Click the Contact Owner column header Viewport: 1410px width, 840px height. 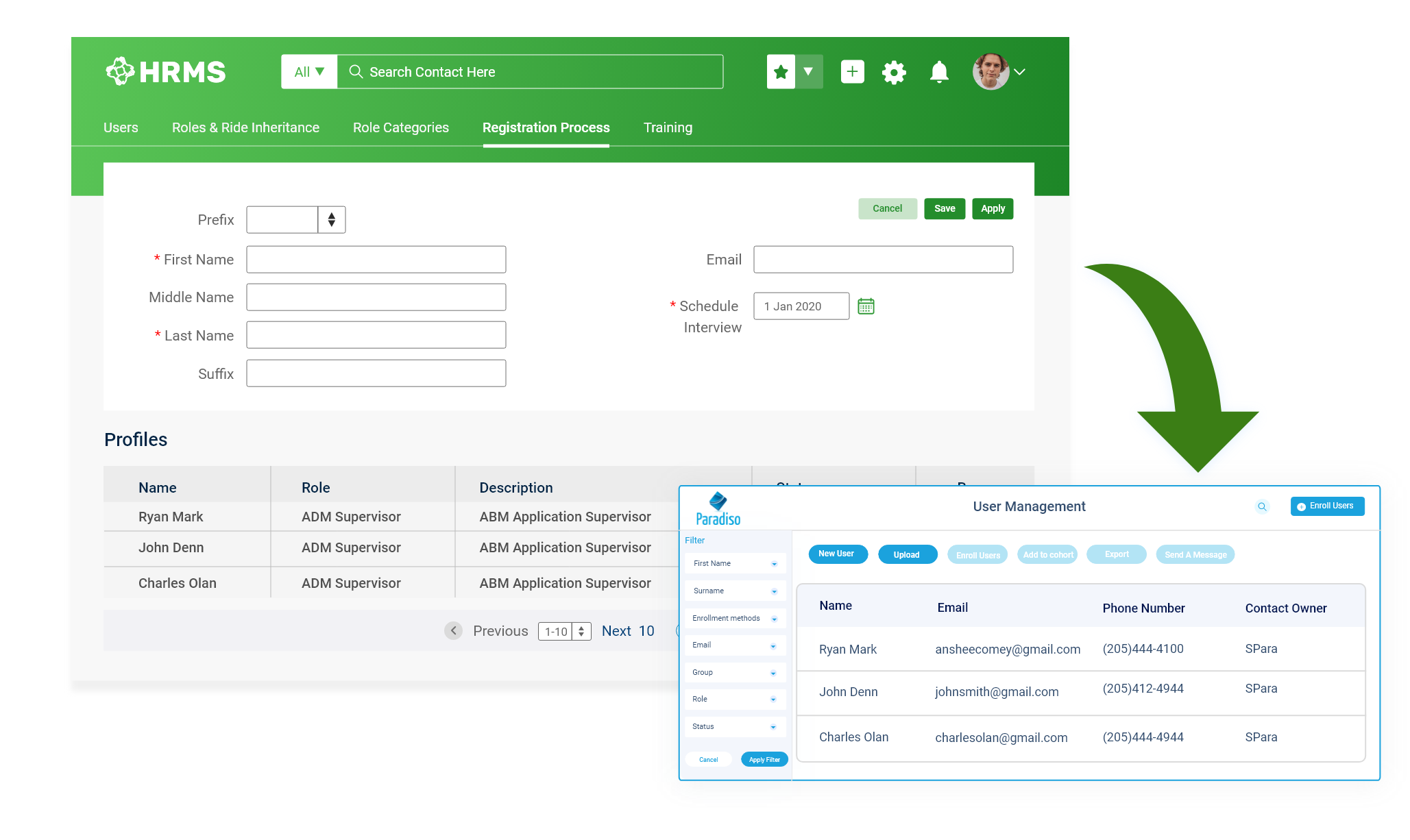click(1286, 608)
